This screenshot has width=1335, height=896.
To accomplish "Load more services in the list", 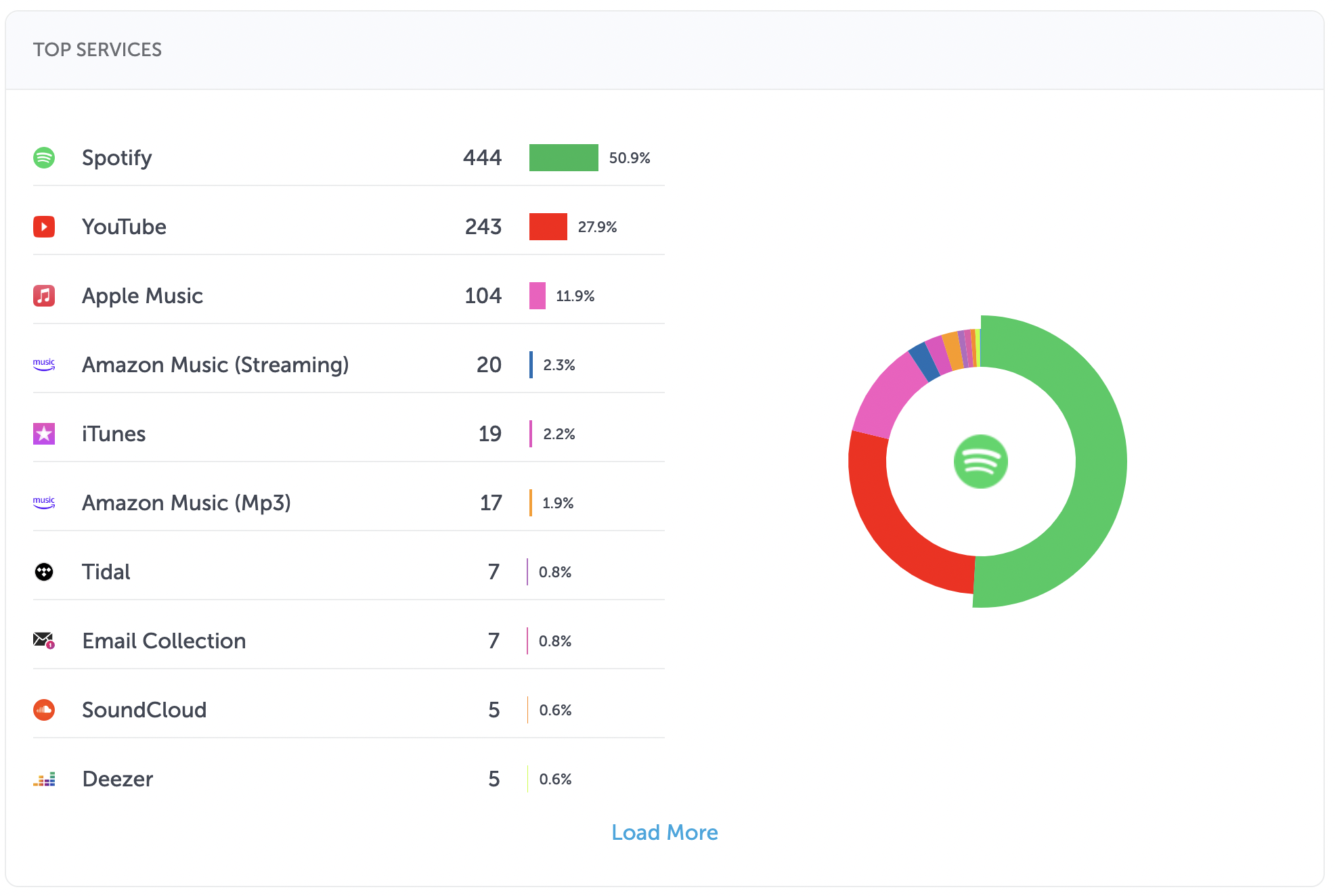I will click(x=664, y=832).
